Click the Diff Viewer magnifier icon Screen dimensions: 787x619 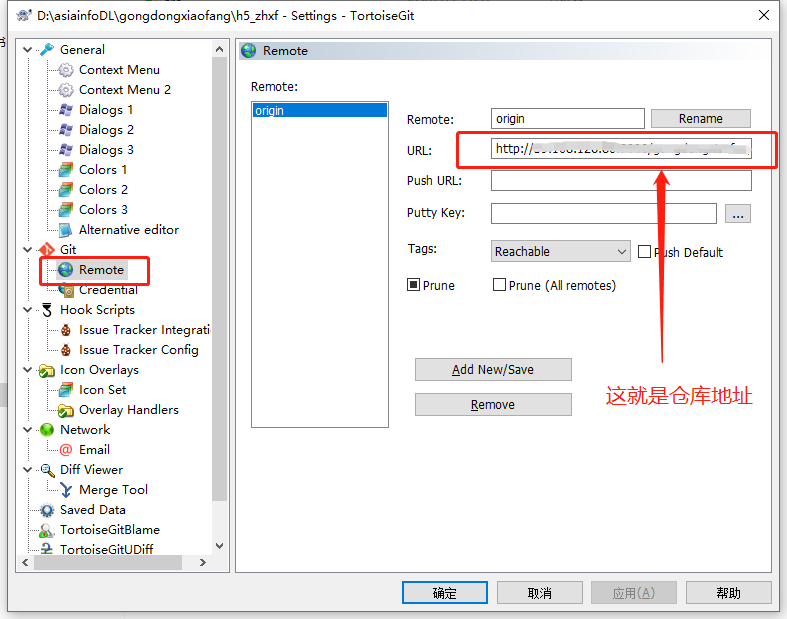click(47, 470)
